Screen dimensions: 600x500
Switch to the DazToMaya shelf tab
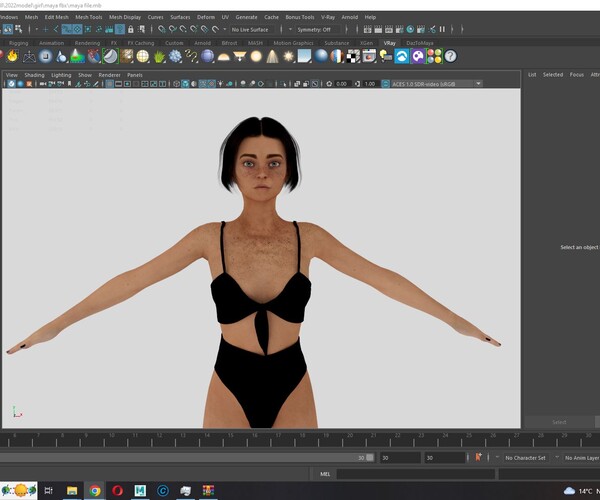coord(420,43)
